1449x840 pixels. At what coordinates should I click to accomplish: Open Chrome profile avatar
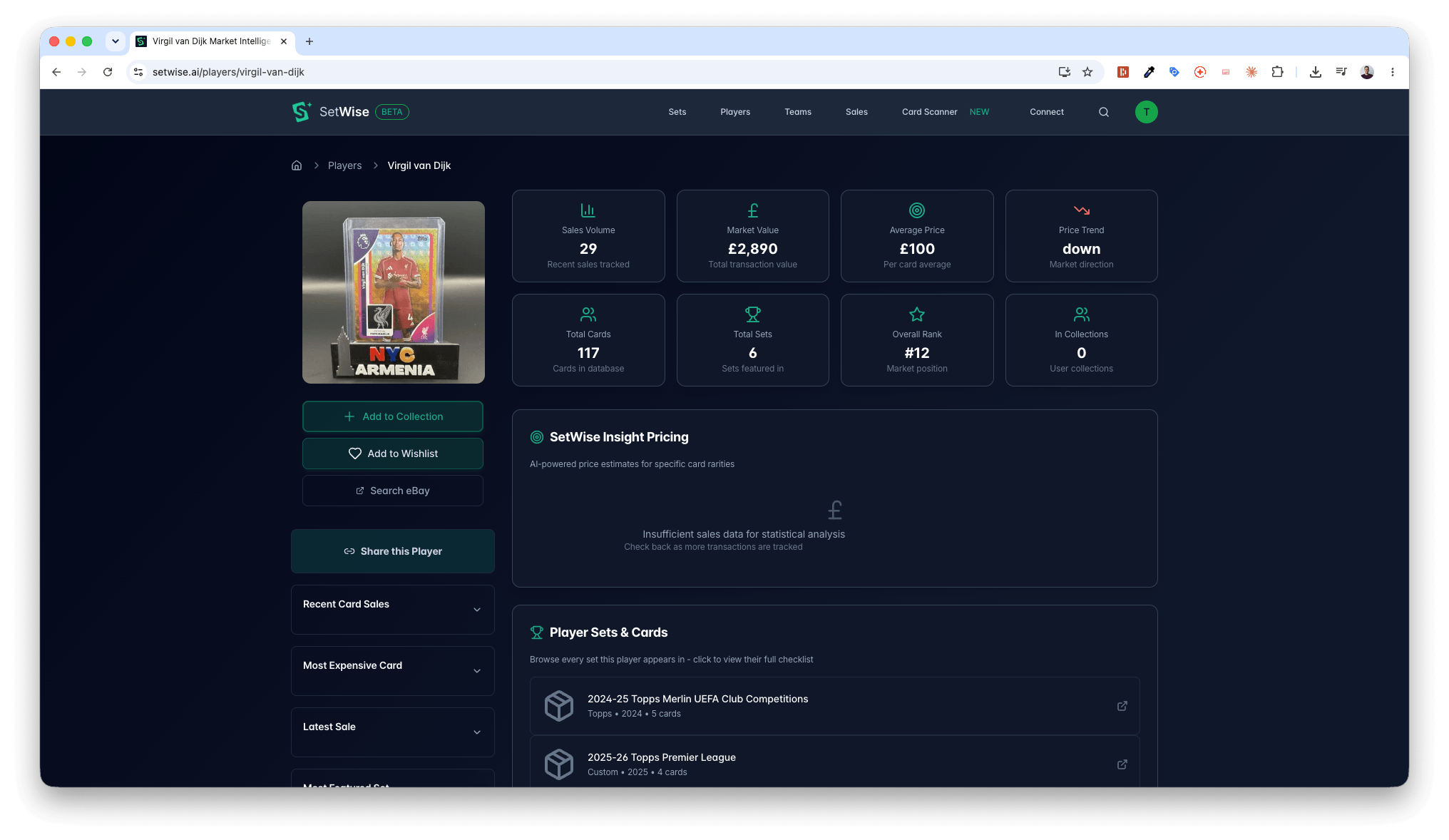coord(1367,72)
